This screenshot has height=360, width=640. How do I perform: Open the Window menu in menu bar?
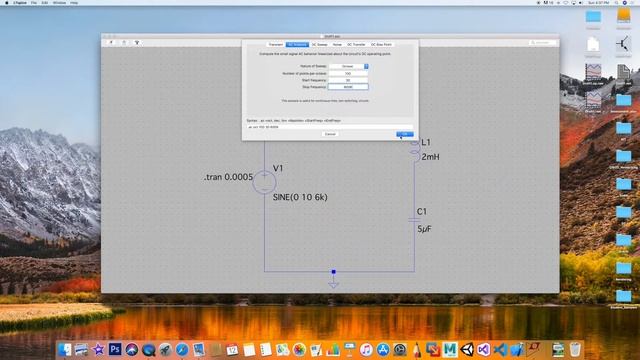59,2
